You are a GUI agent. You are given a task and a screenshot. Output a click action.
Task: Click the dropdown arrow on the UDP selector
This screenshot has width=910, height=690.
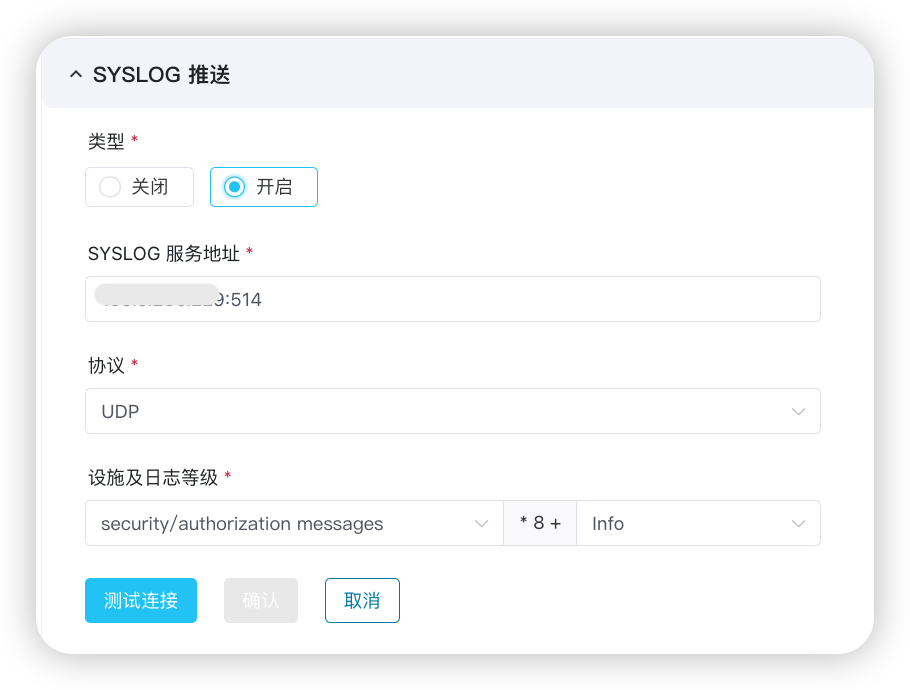[798, 411]
